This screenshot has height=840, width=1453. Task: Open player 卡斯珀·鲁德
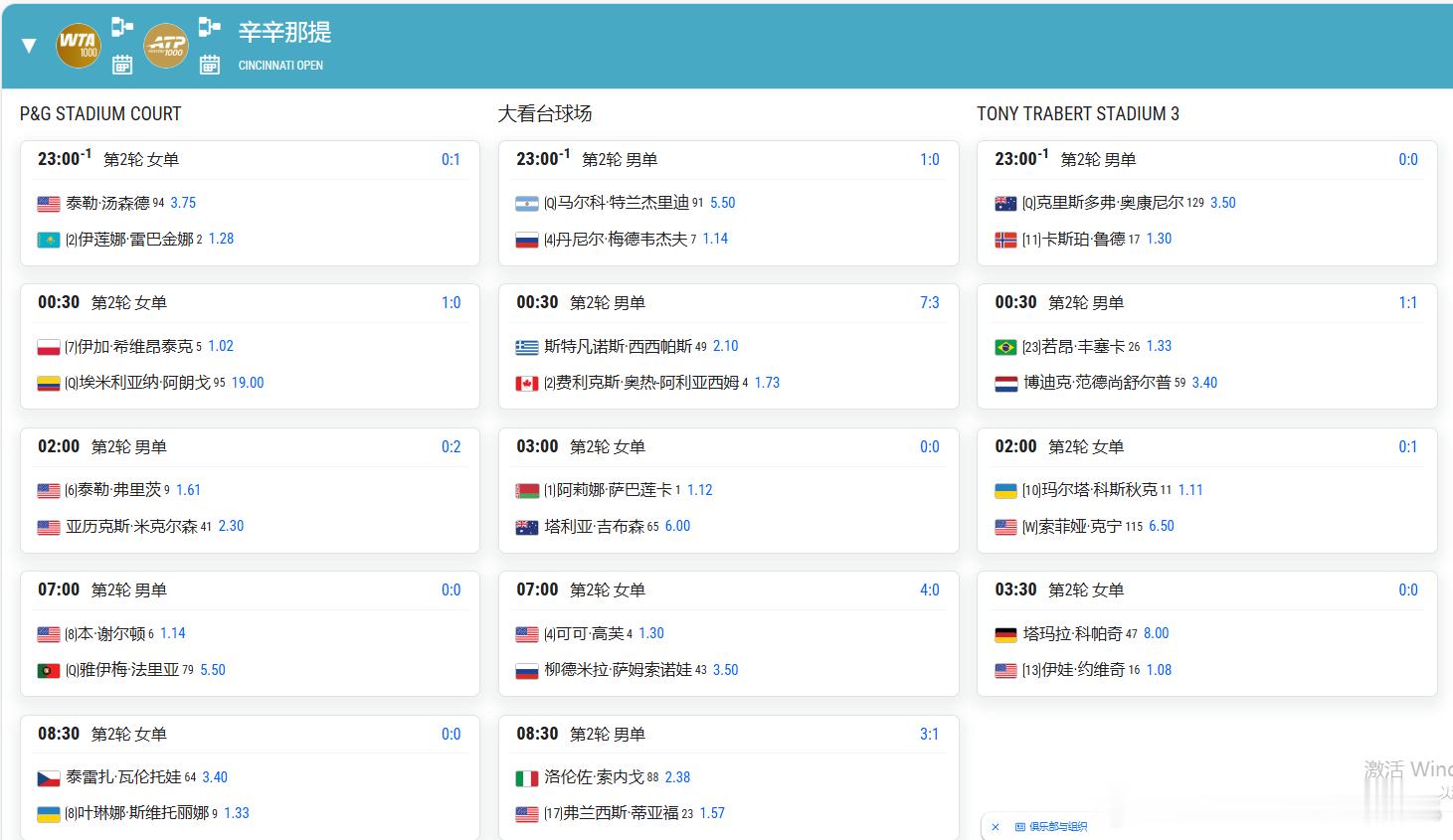pyautogui.click(x=1084, y=240)
